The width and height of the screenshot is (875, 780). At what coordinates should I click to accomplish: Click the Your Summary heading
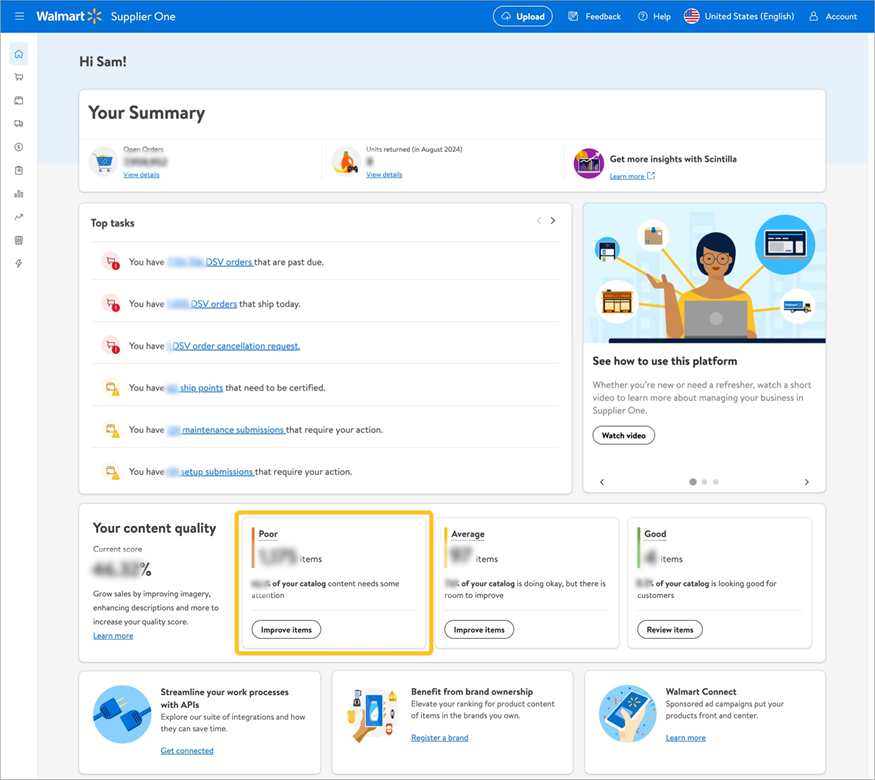[x=147, y=113]
